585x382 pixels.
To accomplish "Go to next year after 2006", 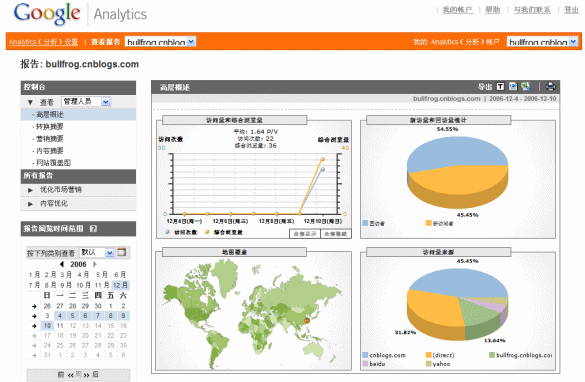I will 95,264.
